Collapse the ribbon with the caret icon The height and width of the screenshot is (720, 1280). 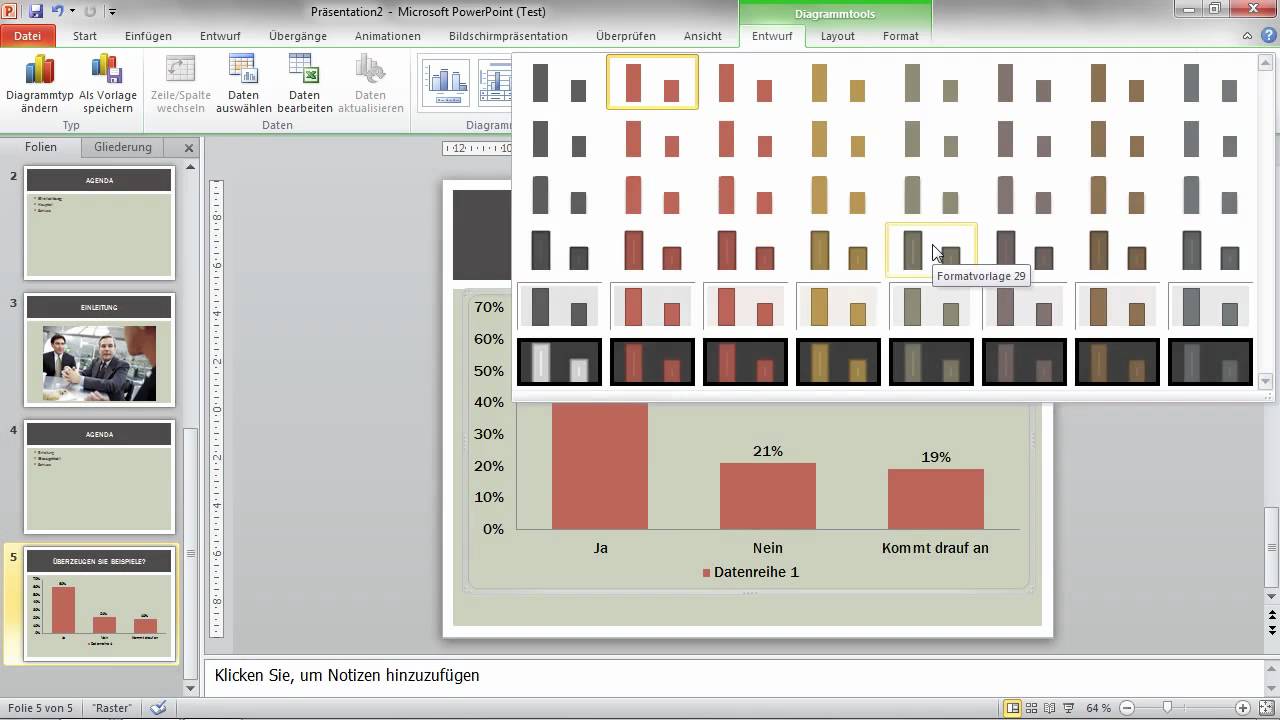tap(1247, 36)
